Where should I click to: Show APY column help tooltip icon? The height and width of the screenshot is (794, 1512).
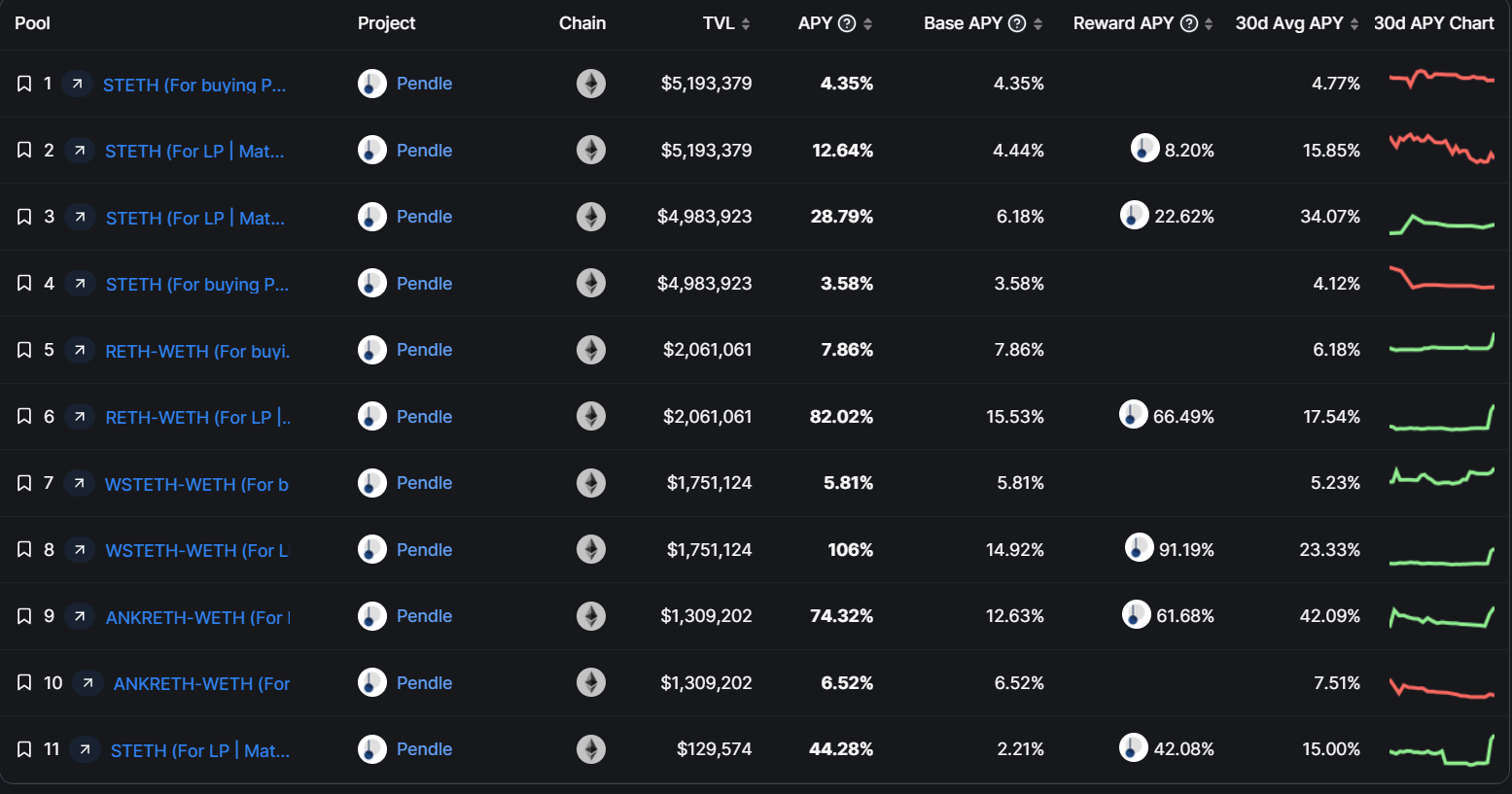click(847, 23)
